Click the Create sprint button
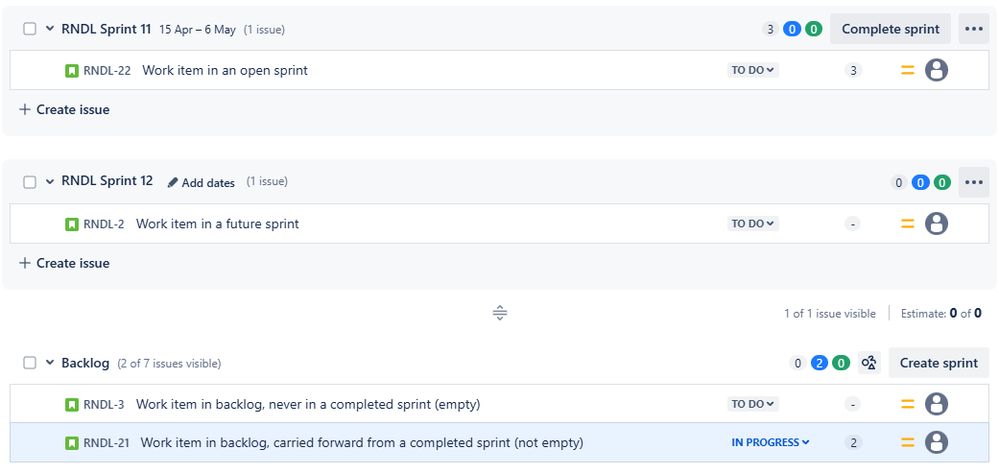Screen dimensions: 999x471 tap(939, 363)
